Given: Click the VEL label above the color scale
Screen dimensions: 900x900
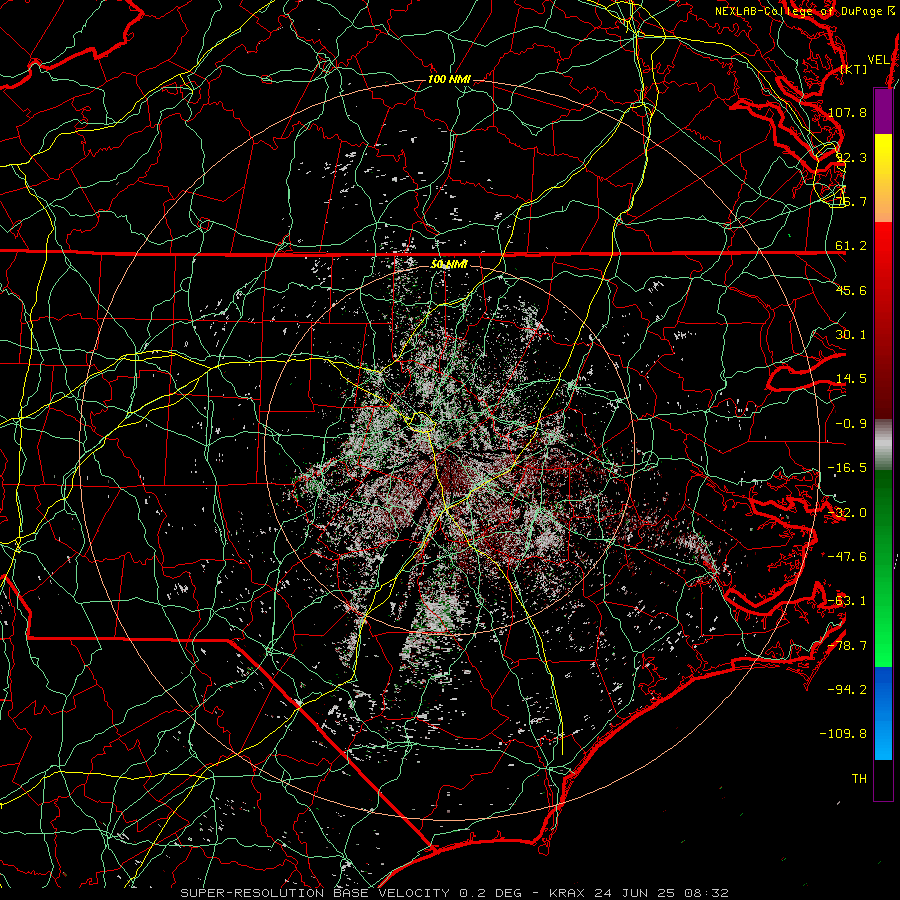Looking at the screenshot, I should (878, 60).
